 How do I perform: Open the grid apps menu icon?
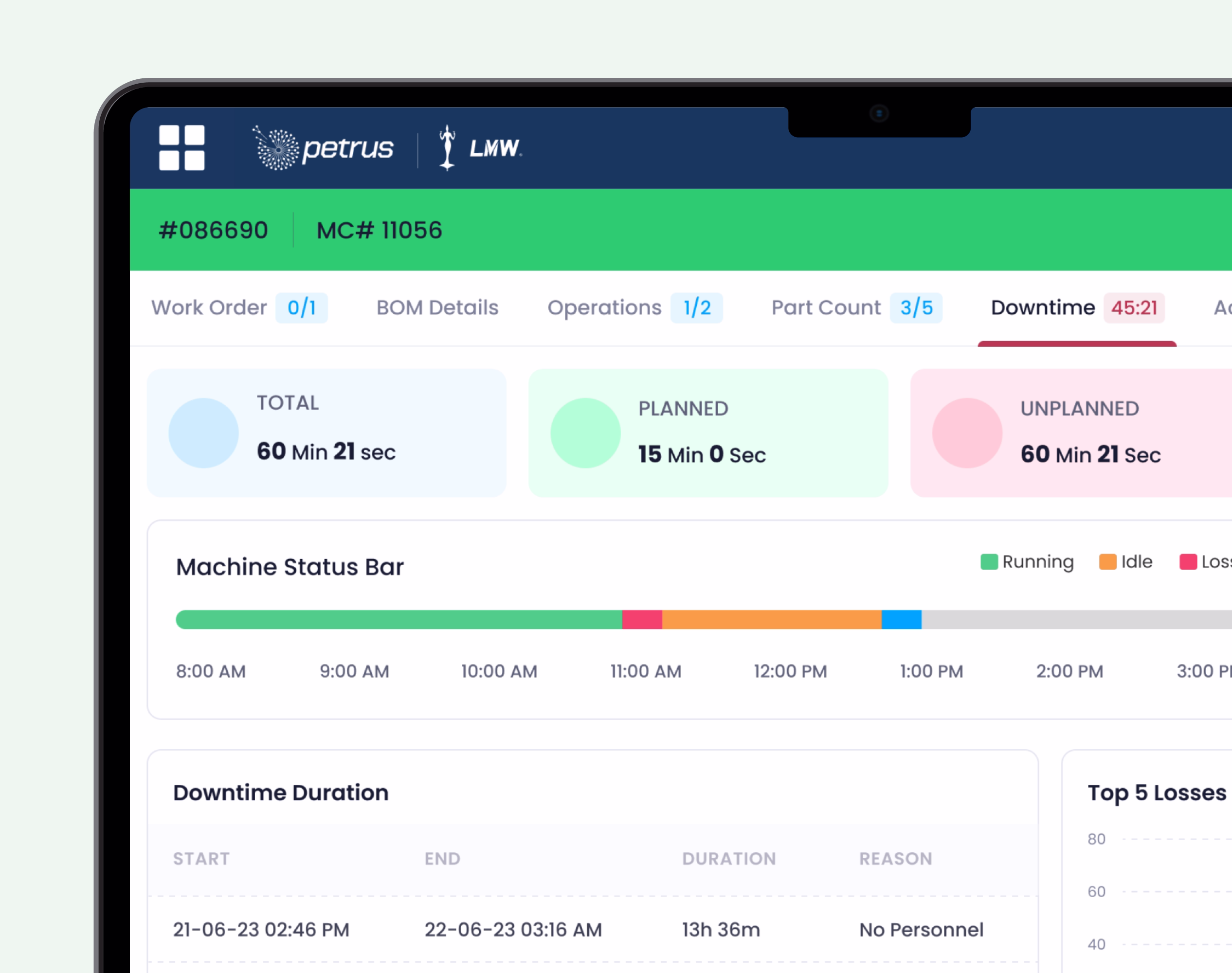point(181,147)
